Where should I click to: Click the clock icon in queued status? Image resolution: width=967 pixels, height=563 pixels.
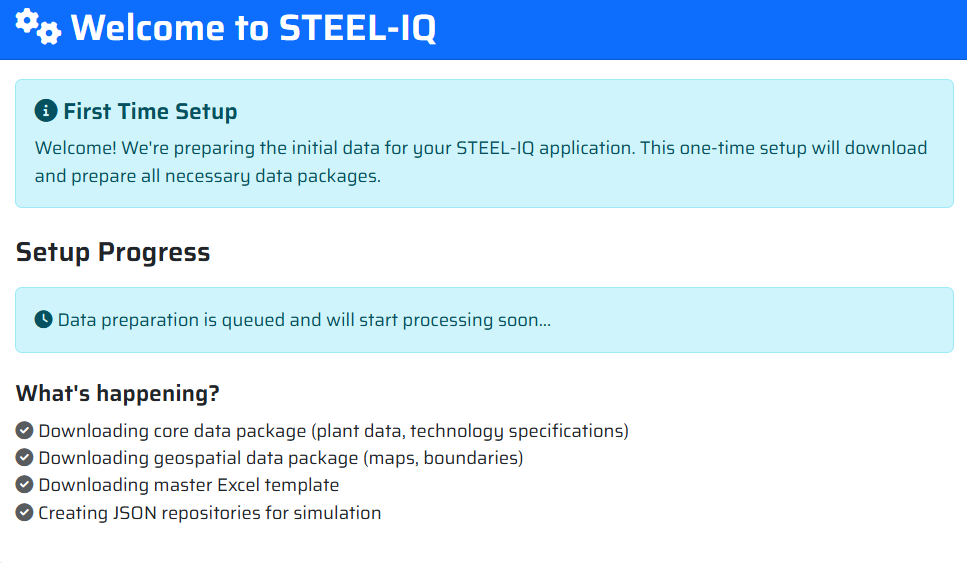(x=43, y=320)
